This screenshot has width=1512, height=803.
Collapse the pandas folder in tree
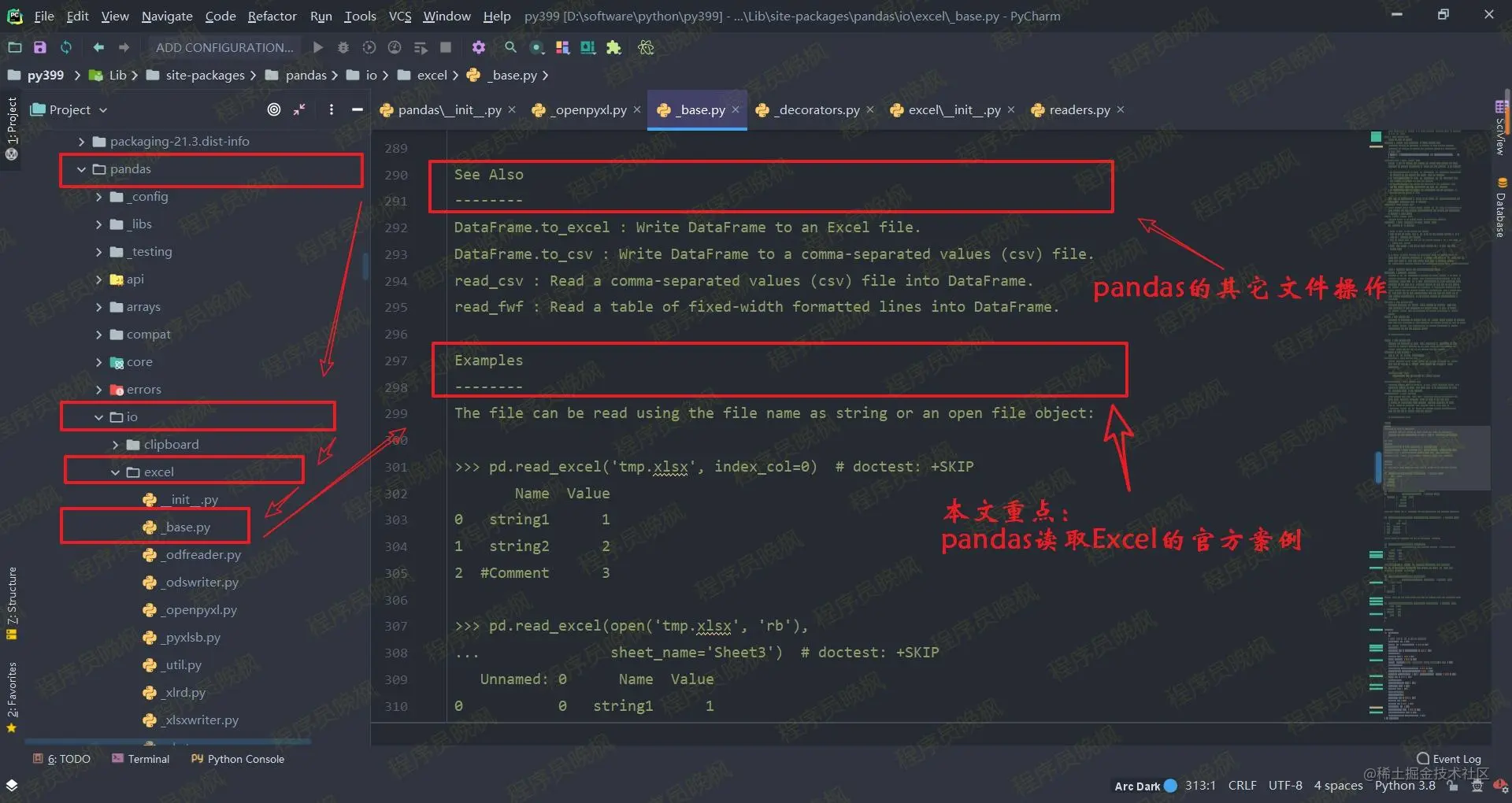pyautogui.click(x=81, y=169)
